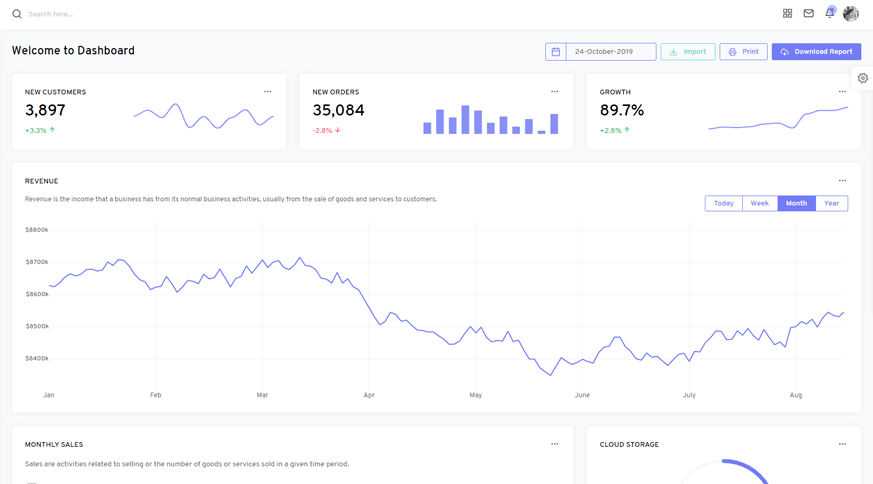Screen dimensions: 873x484
Task: Click the Print button
Action: click(743, 52)
